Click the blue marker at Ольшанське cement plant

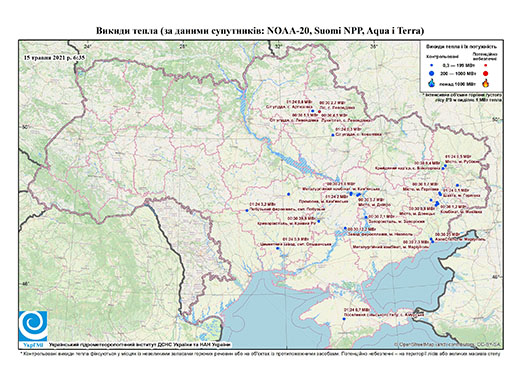coord(277,248)
